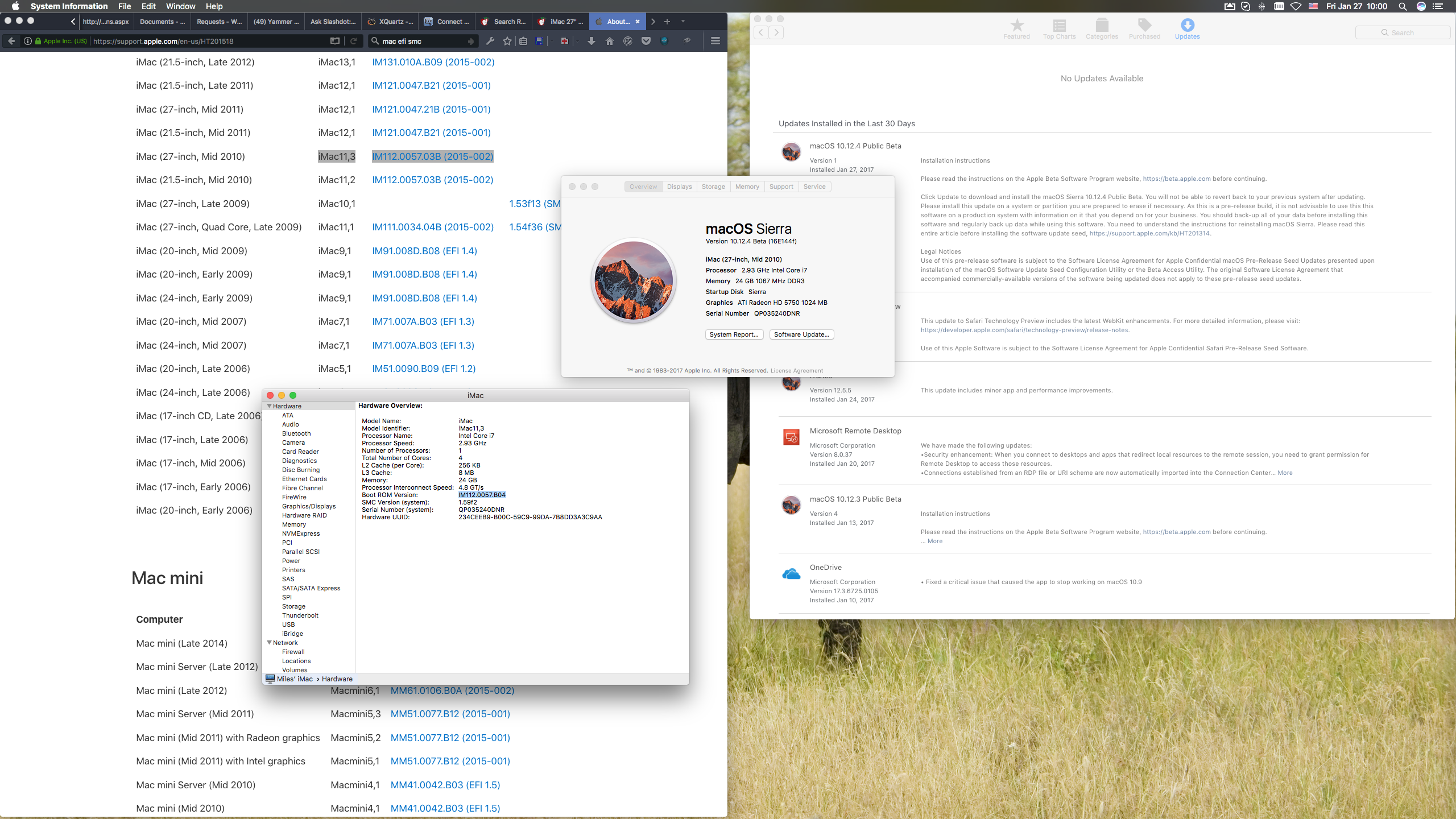Open the MM61.0106.B0A (2015-002) link
Viewport: 1456px width, 819px height.
pos(452,690)
